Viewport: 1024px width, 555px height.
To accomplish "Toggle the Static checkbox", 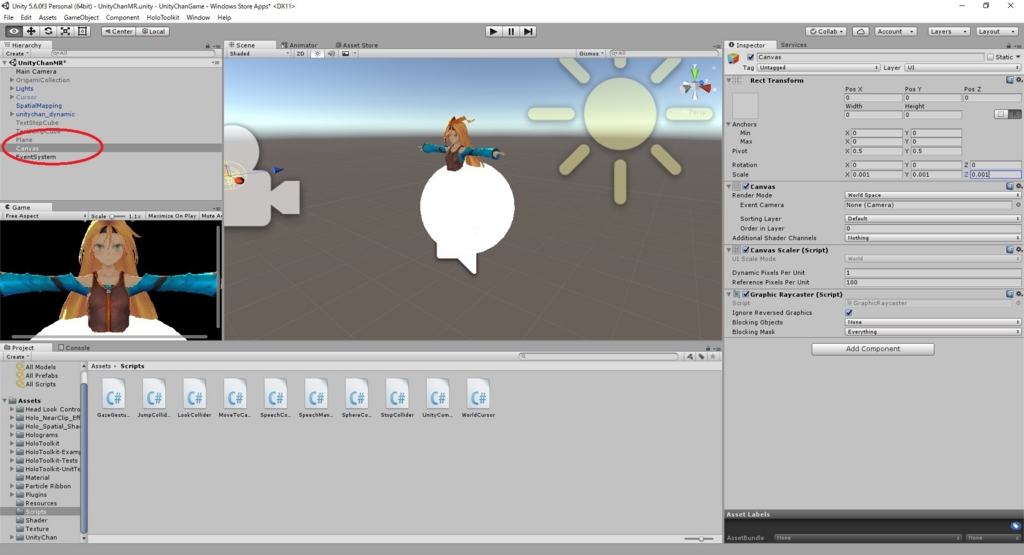I will (x=991, y=57).
